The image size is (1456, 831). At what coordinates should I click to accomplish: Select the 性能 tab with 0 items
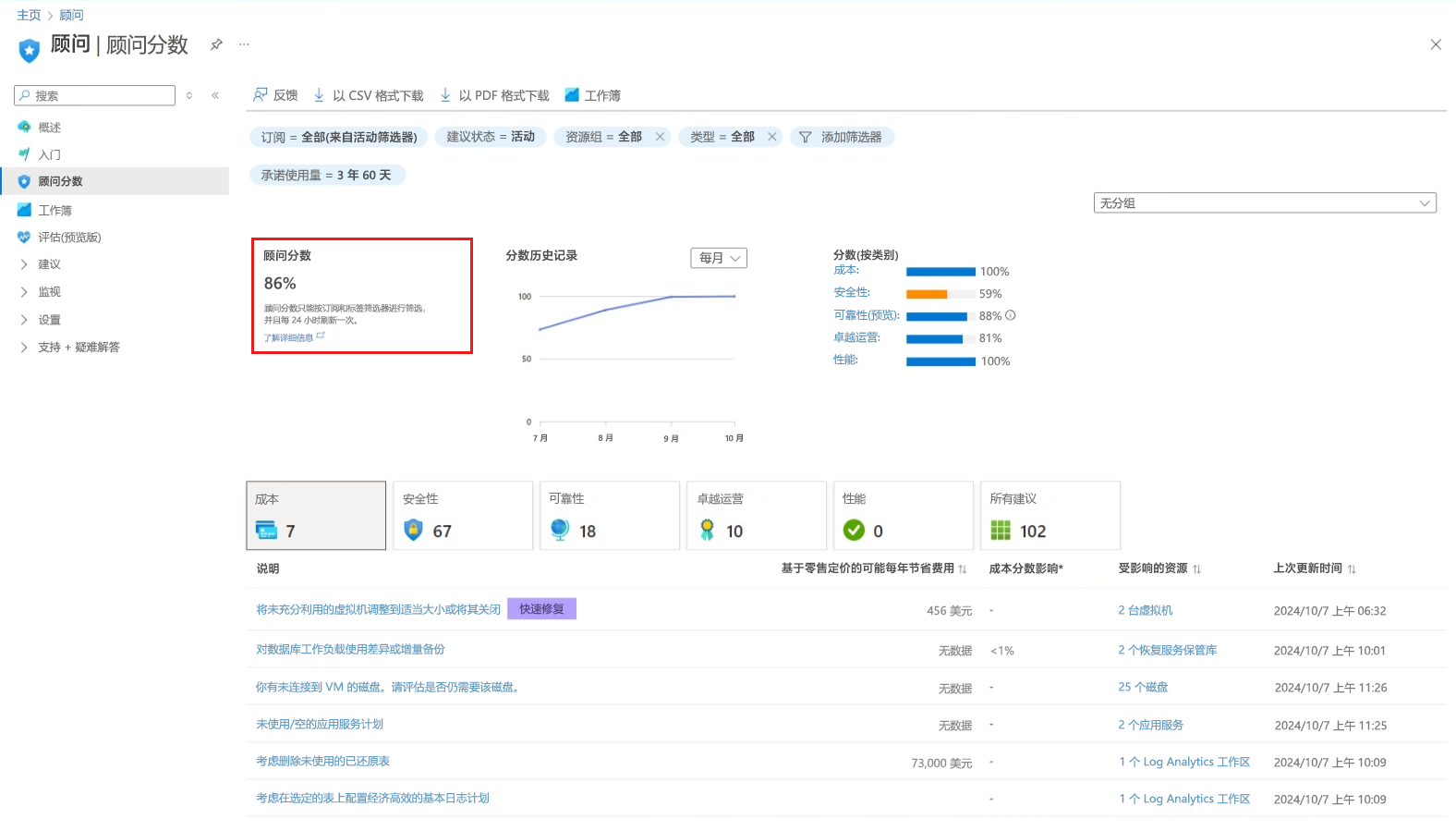(904, 516)
